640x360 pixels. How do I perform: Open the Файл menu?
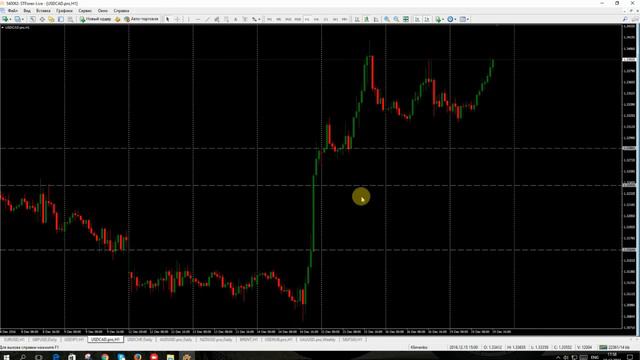pyautogui.click(x=13, y=11)
